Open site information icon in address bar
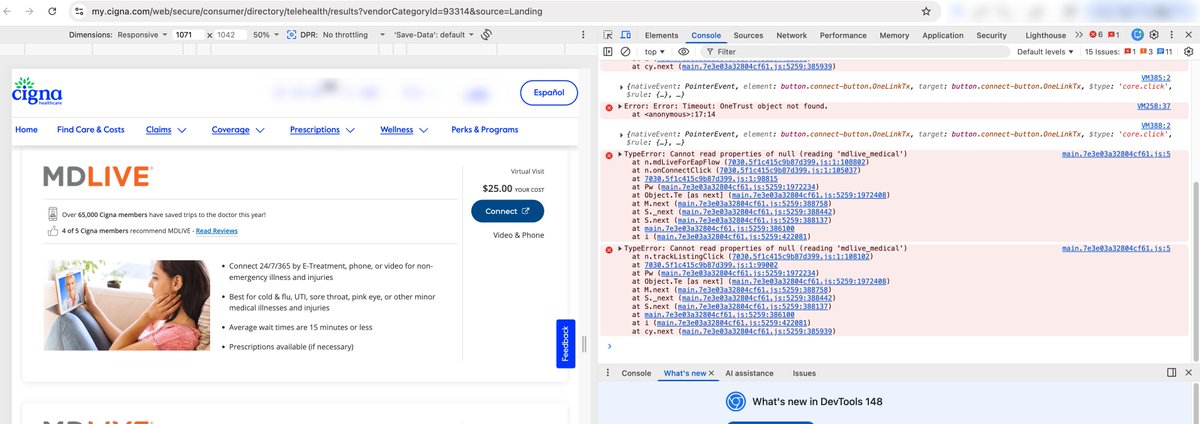 79,11
